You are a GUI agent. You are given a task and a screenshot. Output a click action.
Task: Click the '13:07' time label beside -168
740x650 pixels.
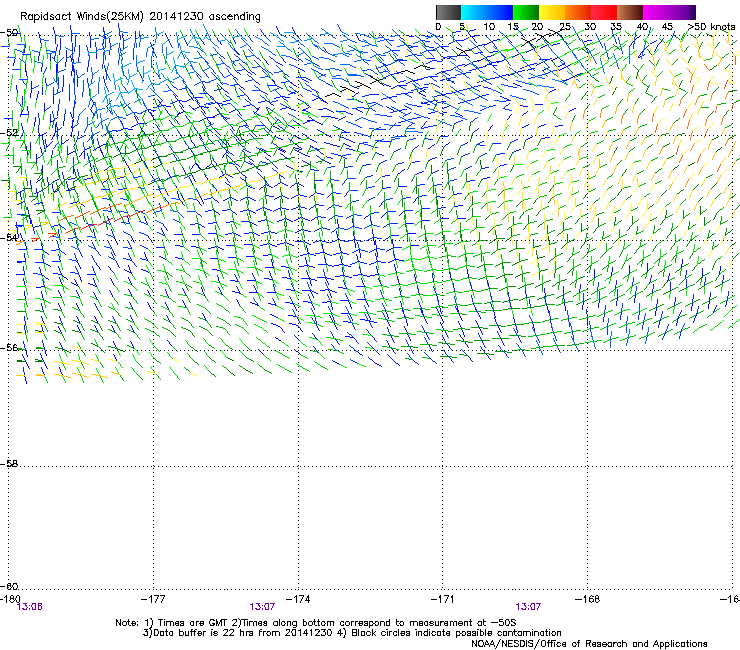click(x=528, y=607)
